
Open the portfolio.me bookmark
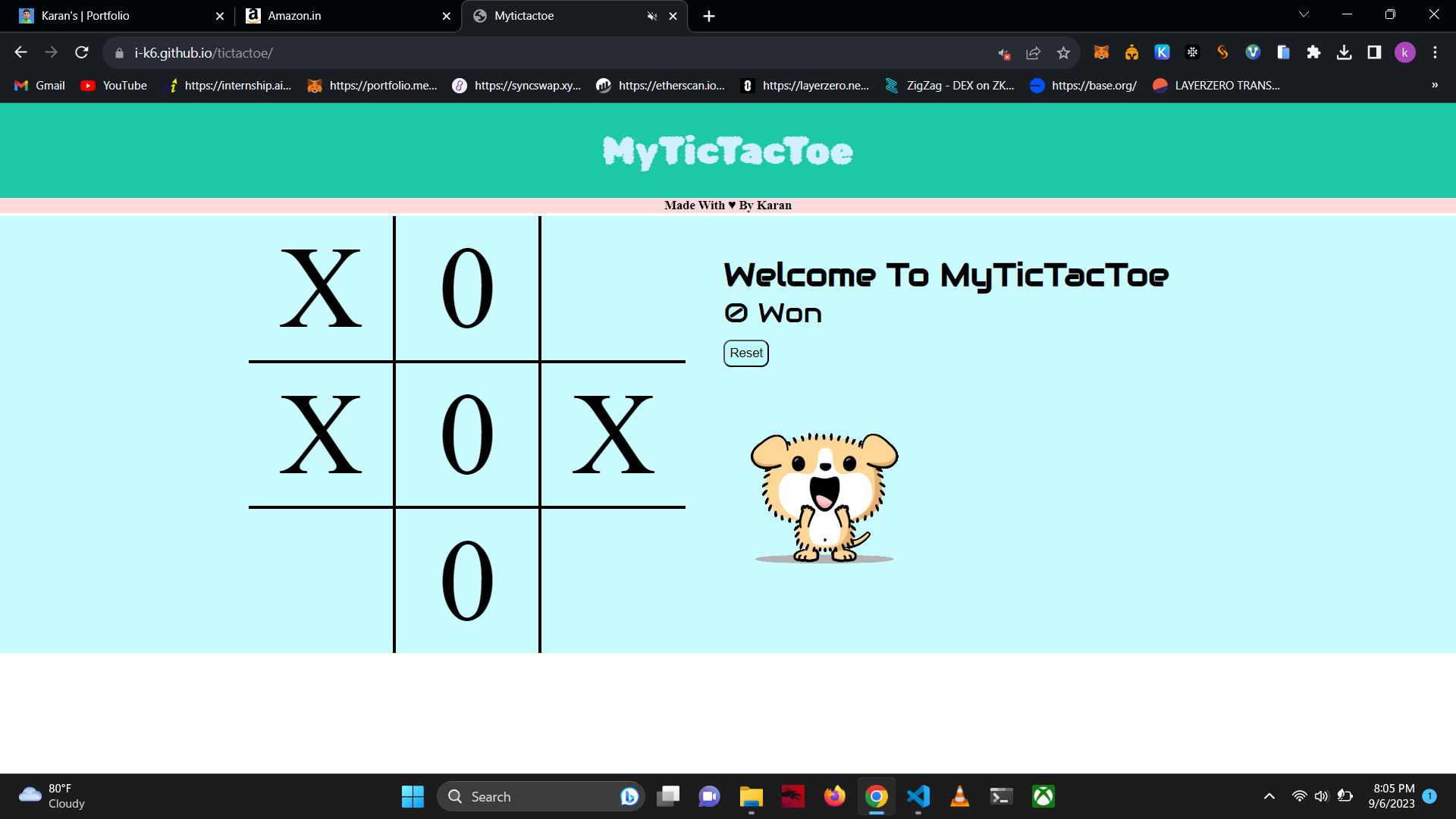click(372, 86)
